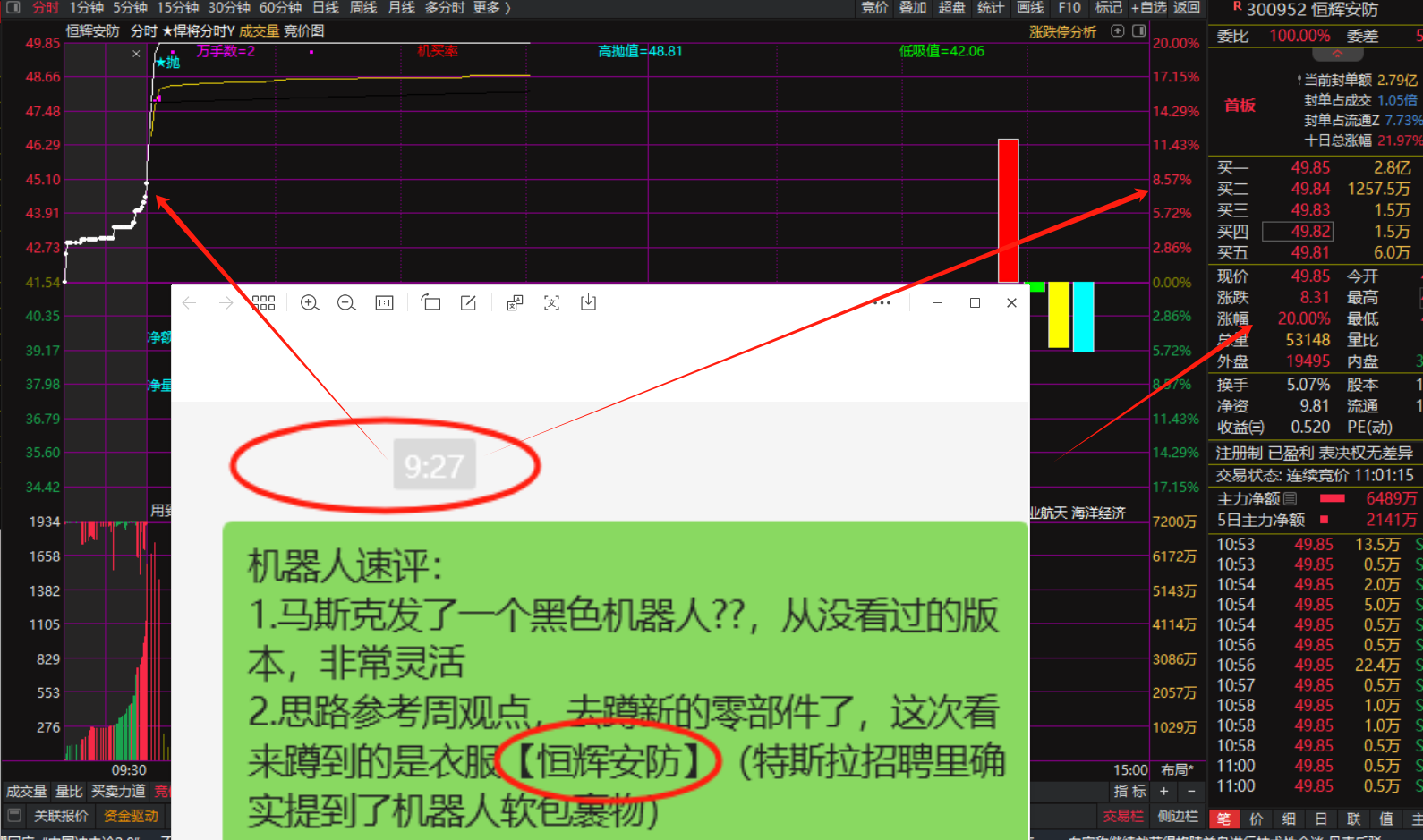Toggle the 侧边栏 sidebar
This screenshot has height=840, width=1423.
[x=1178, y=816]
